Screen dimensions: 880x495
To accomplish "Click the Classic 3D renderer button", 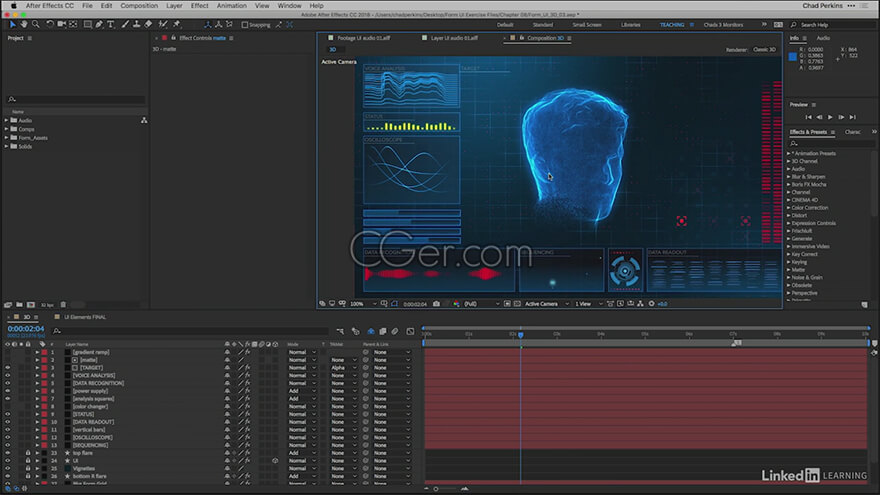I will (764, 49).
